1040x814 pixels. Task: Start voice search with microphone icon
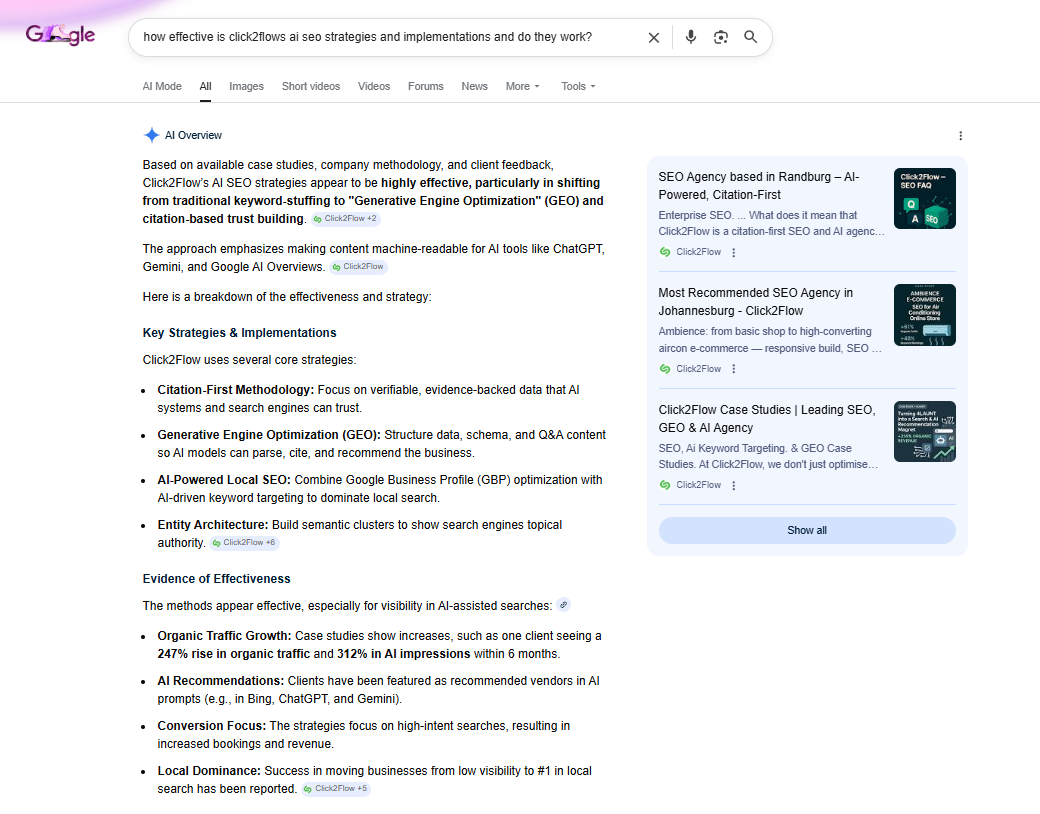click(x=690, y=38)
